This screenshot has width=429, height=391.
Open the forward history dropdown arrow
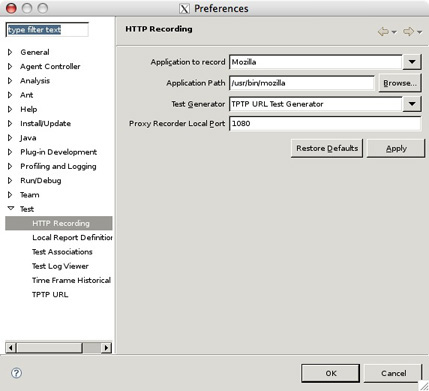pyautogui.click(x=419, y=32)
